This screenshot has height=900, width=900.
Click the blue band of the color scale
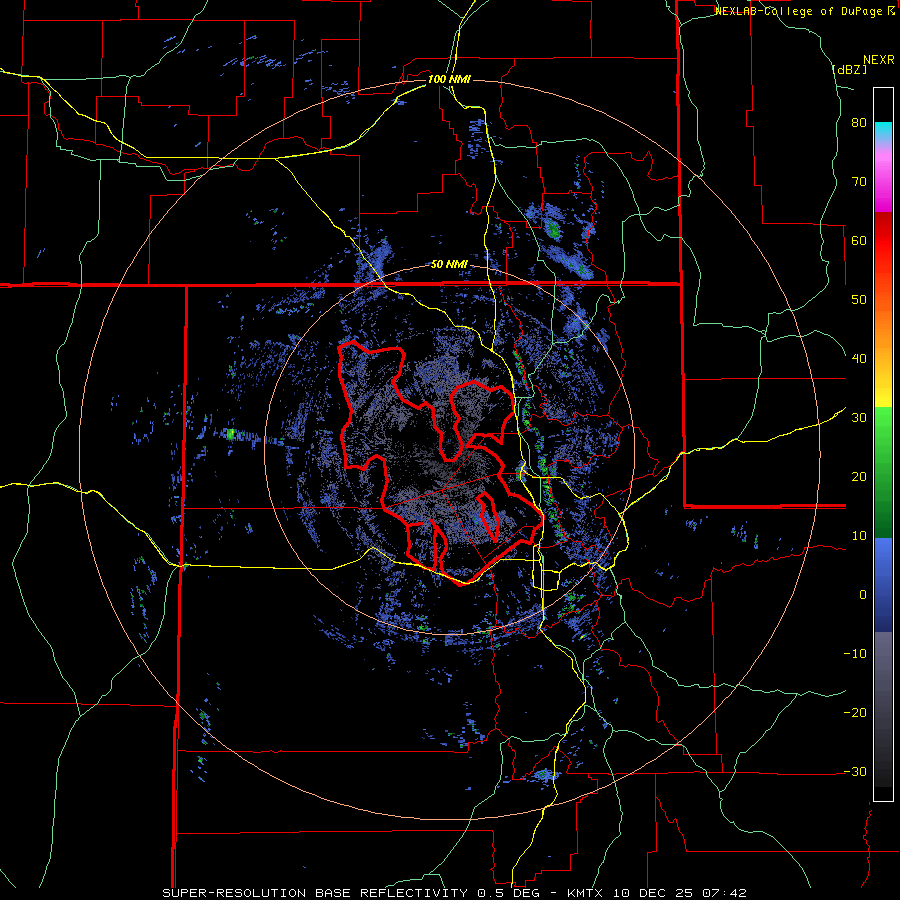pos(883,585)
